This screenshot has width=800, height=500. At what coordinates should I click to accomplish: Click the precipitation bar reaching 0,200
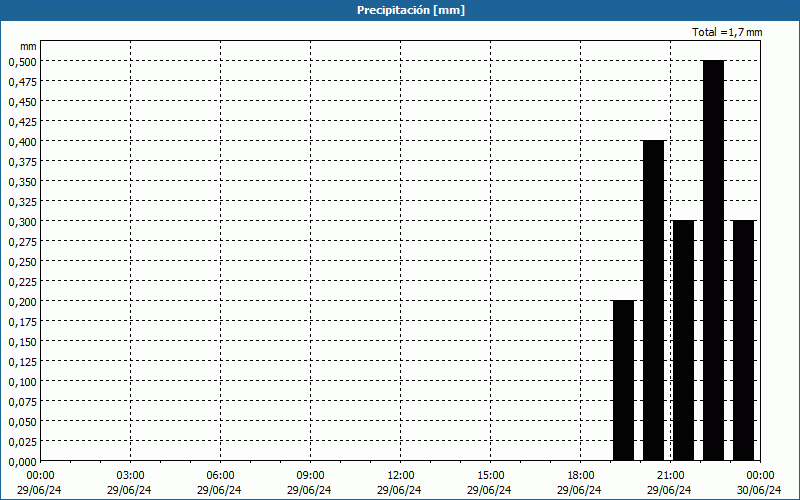tap(623, 381)
